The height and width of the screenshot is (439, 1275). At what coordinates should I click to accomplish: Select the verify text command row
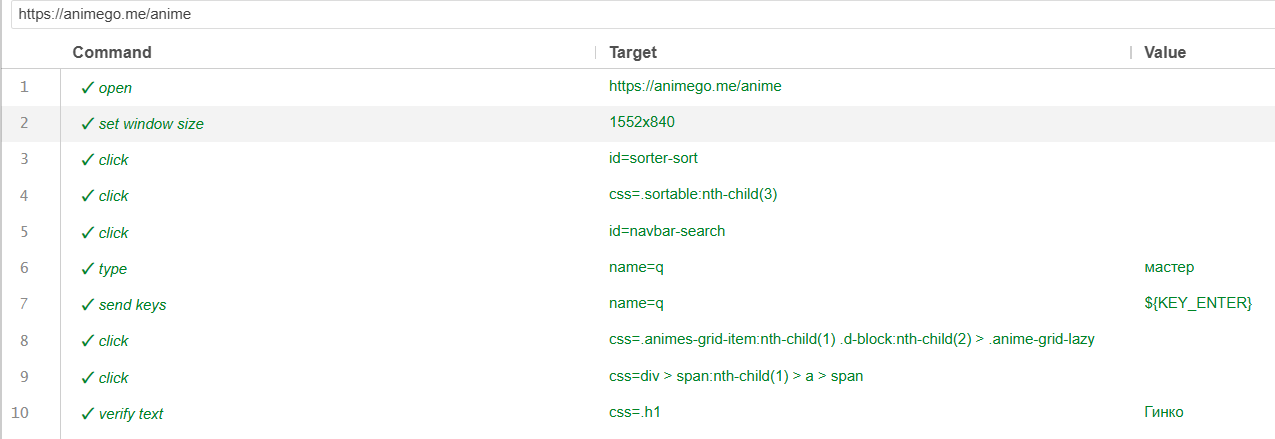coord(637,412)
